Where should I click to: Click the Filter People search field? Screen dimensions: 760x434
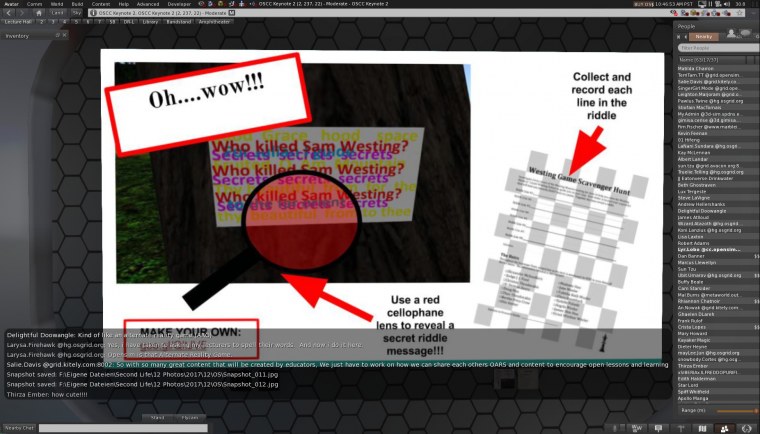(714, 47)
